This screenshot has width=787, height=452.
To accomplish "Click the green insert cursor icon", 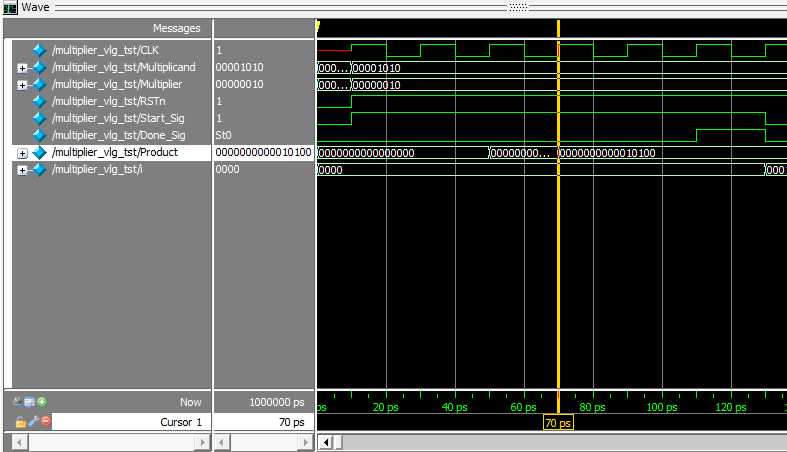I will 42,401.
